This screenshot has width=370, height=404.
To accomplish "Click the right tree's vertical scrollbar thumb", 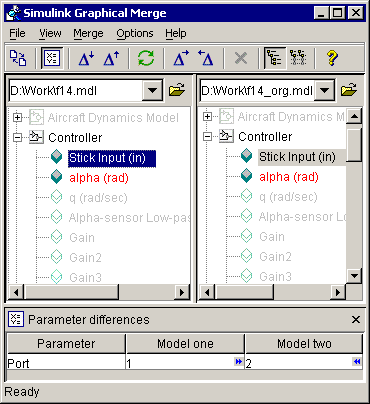I will coord(354,145).
